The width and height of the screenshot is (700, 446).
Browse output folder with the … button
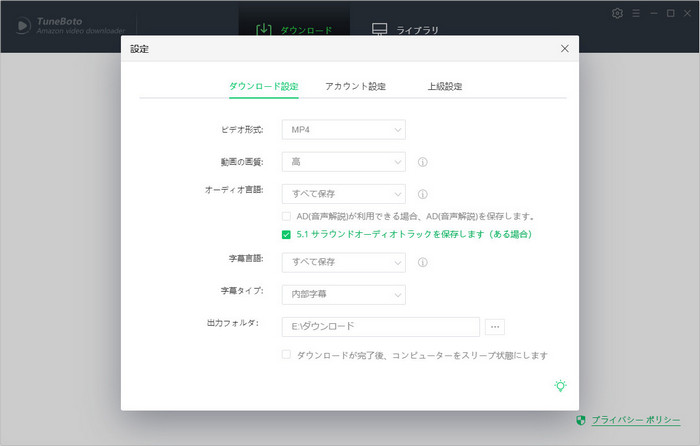pos(495,327)
